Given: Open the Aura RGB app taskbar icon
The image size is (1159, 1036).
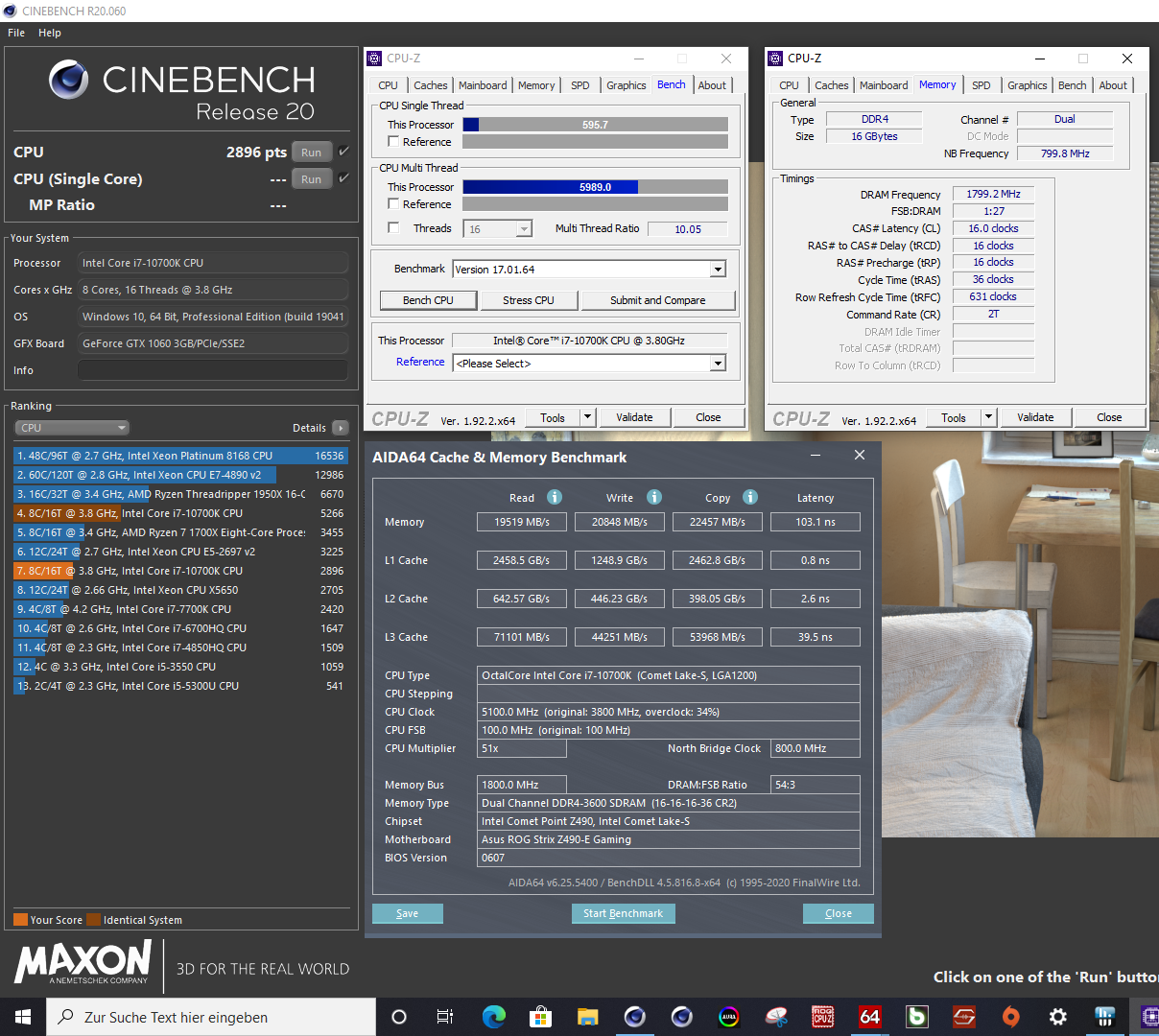Looking at the screenshot, I should 729,1017.
